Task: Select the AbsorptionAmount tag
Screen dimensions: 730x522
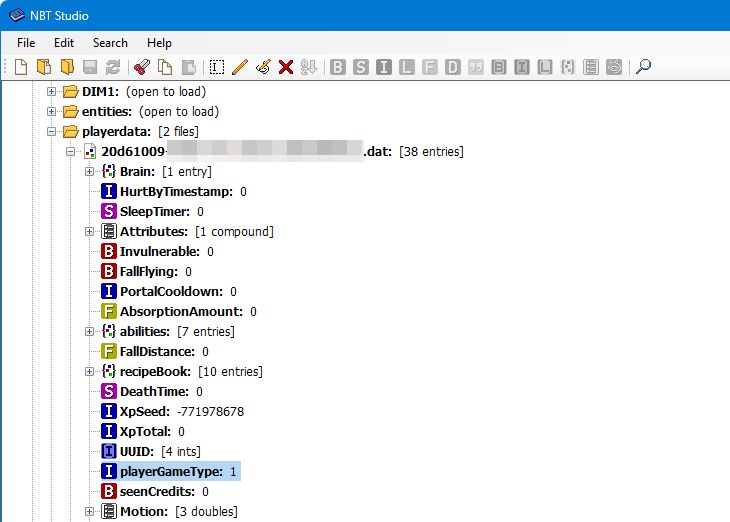Action: click(x=179, y=312)
